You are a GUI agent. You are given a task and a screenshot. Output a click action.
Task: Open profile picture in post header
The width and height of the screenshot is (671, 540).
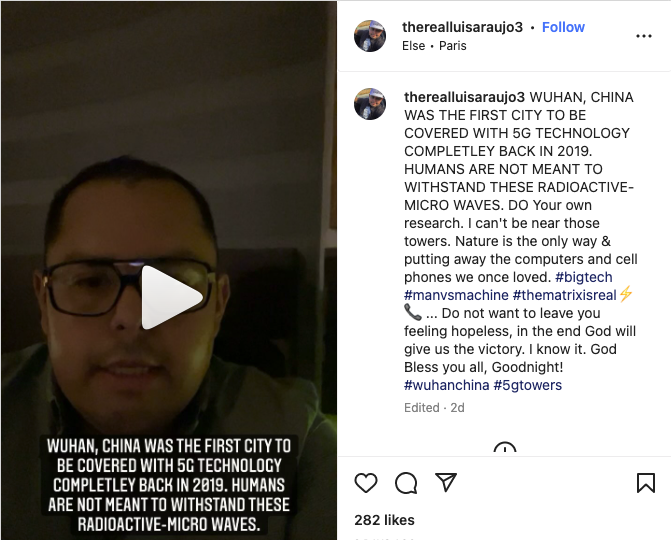tap(370, 36)
